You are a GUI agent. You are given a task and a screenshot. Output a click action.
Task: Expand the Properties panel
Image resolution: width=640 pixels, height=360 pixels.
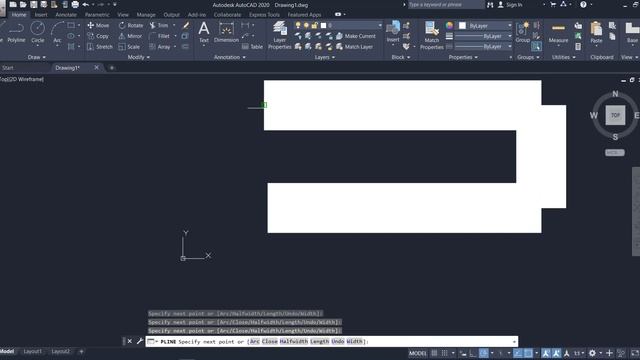click(463, 57)
